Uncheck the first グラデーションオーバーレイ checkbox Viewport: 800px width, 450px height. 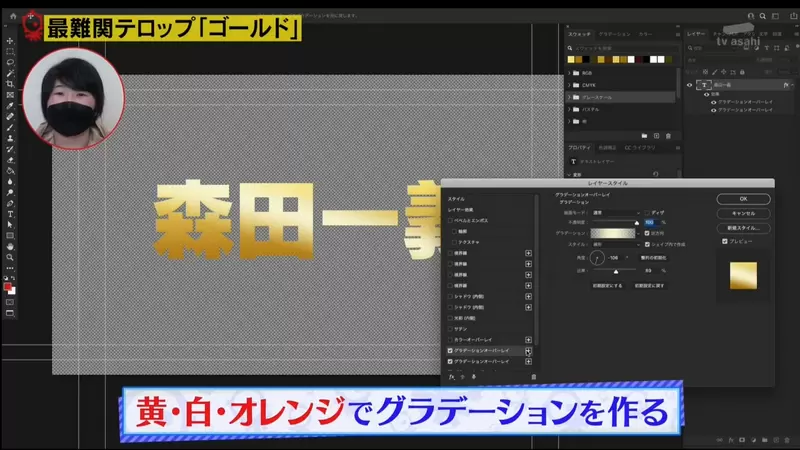pos(450,351)
